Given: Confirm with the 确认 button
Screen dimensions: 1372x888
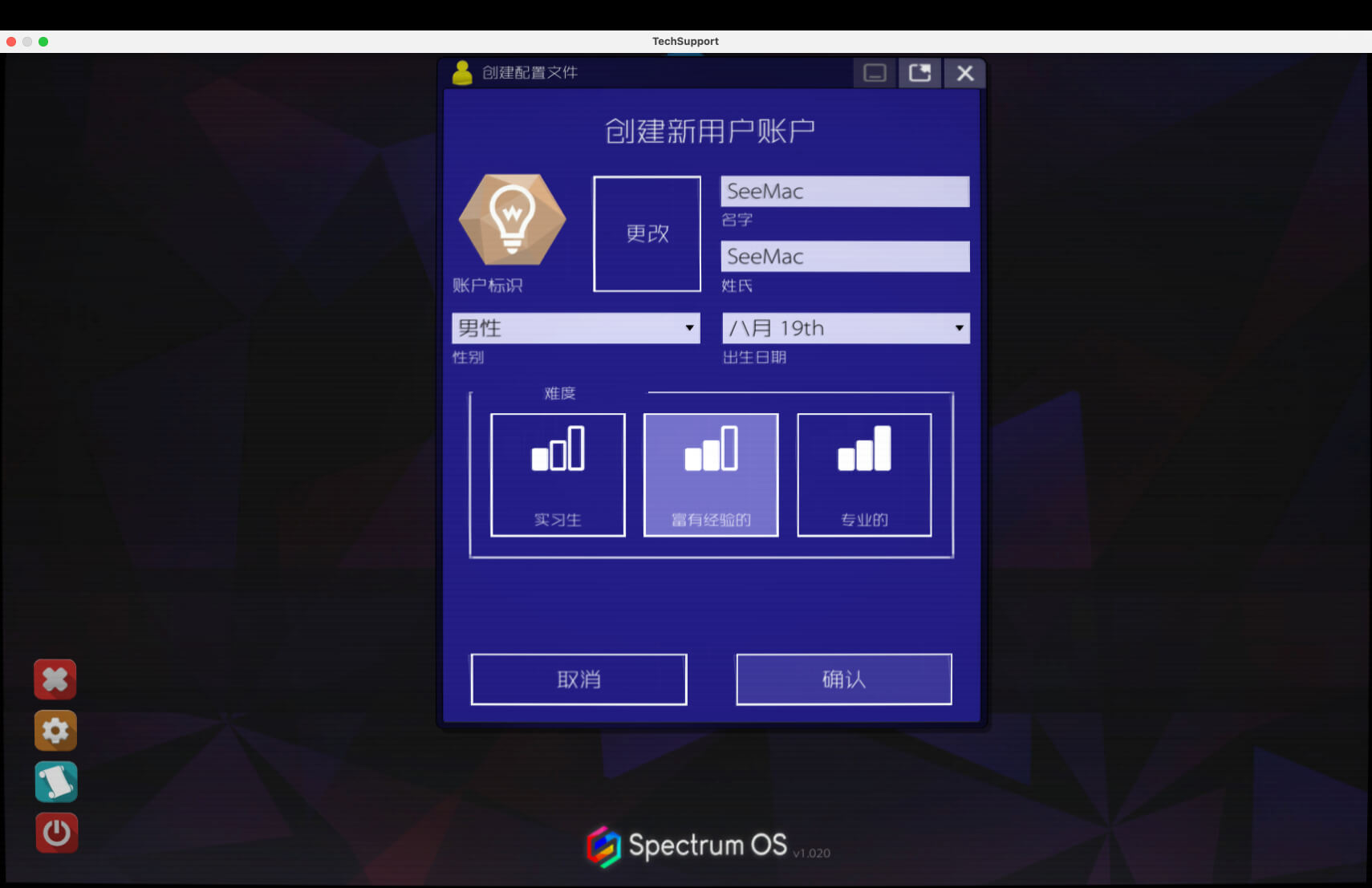Looking at the screenshot, I should tap(844, 679).
